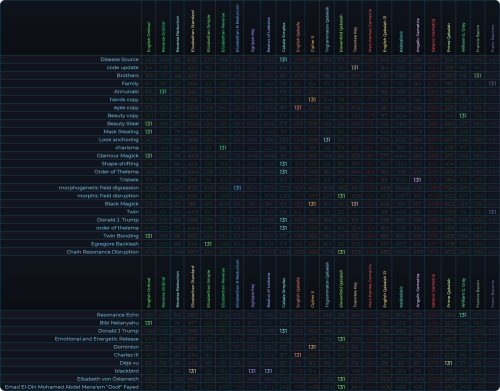Select highlighted 131 in Déjà vu row
The width and height of the screenshot is (500, 391).
coord(449,363)
